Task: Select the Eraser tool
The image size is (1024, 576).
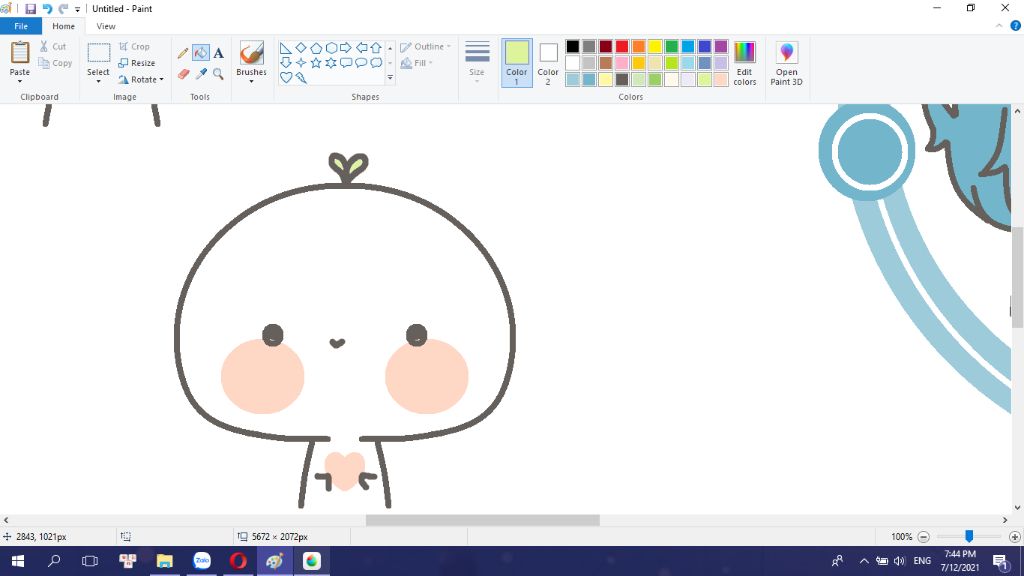Action: click(183, 74)
